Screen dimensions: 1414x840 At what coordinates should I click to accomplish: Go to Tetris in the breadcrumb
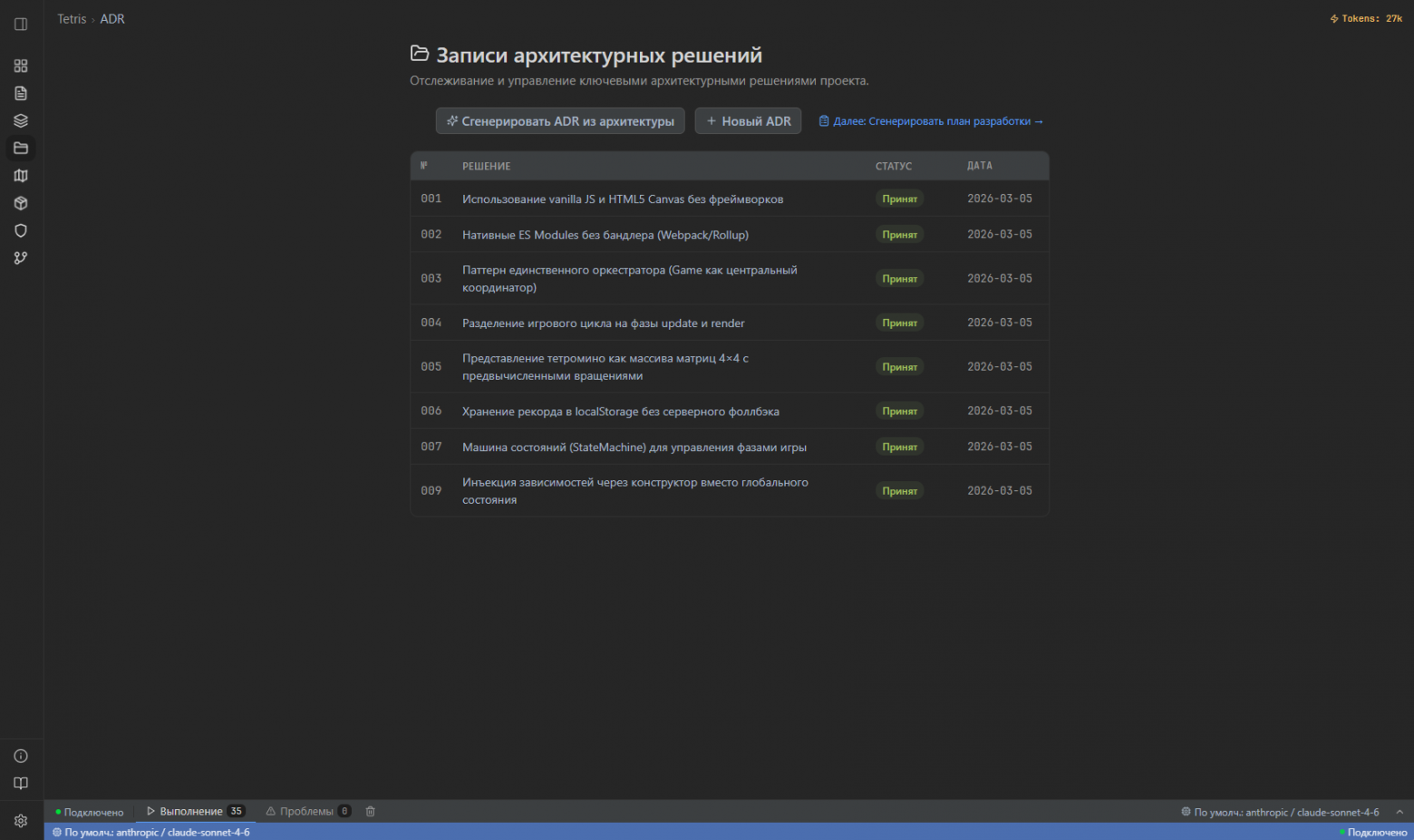(x=72, y=19)
